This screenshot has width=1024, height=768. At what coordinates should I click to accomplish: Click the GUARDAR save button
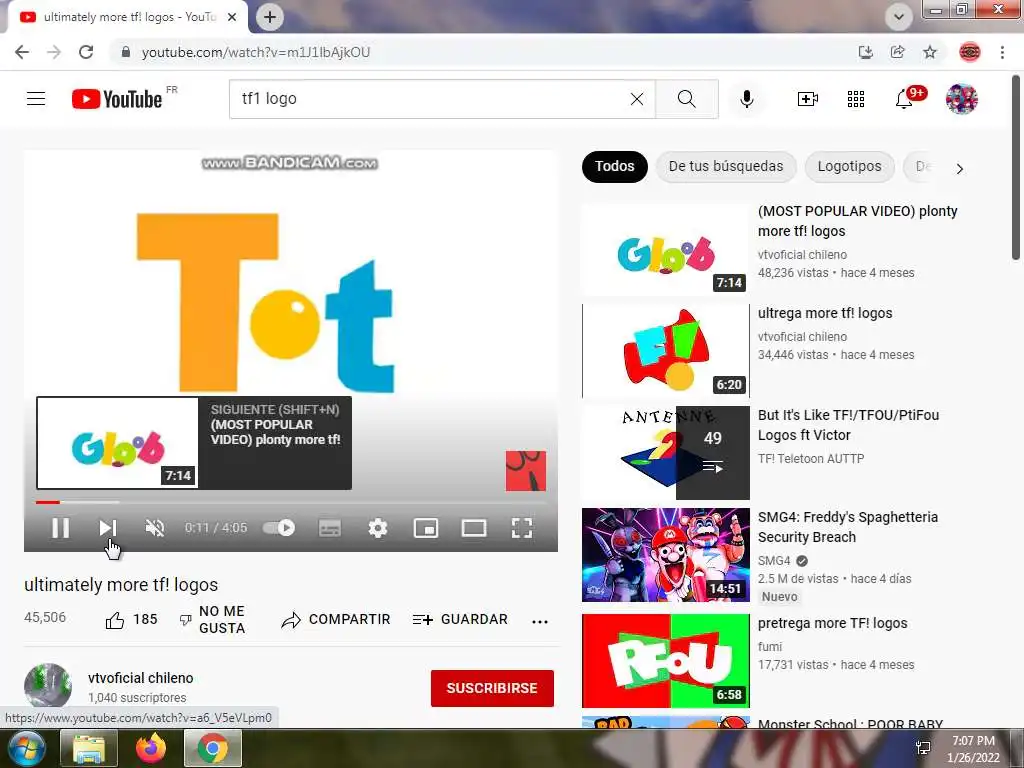pos(460,620)
